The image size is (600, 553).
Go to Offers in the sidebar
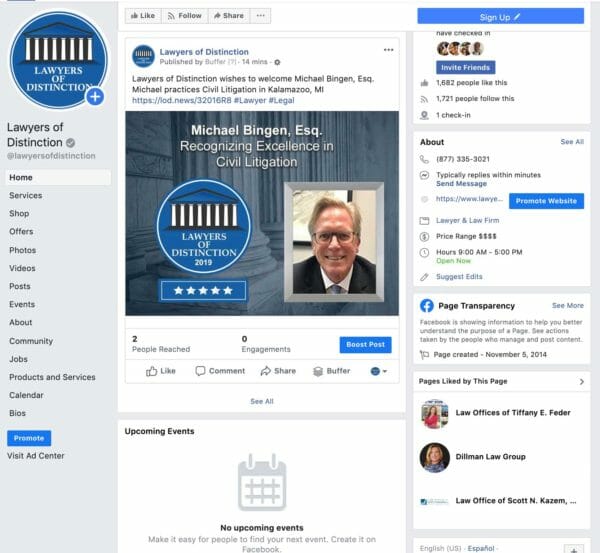coord(21,232)
